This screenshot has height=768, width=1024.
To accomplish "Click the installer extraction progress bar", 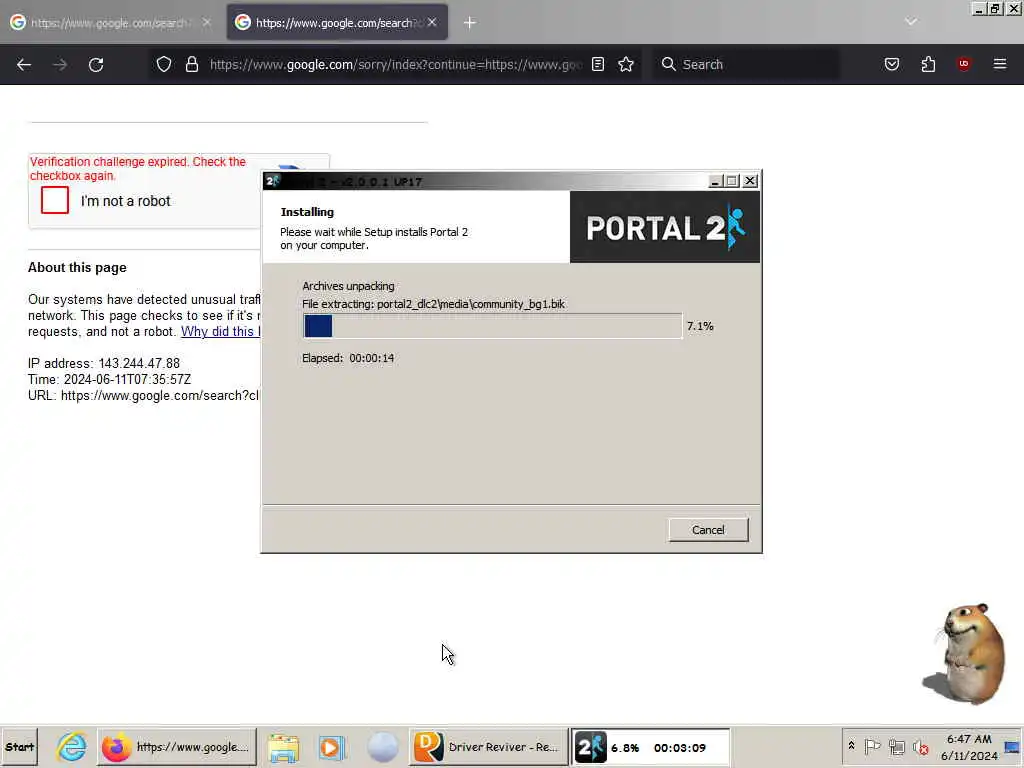I will [492, 326].
